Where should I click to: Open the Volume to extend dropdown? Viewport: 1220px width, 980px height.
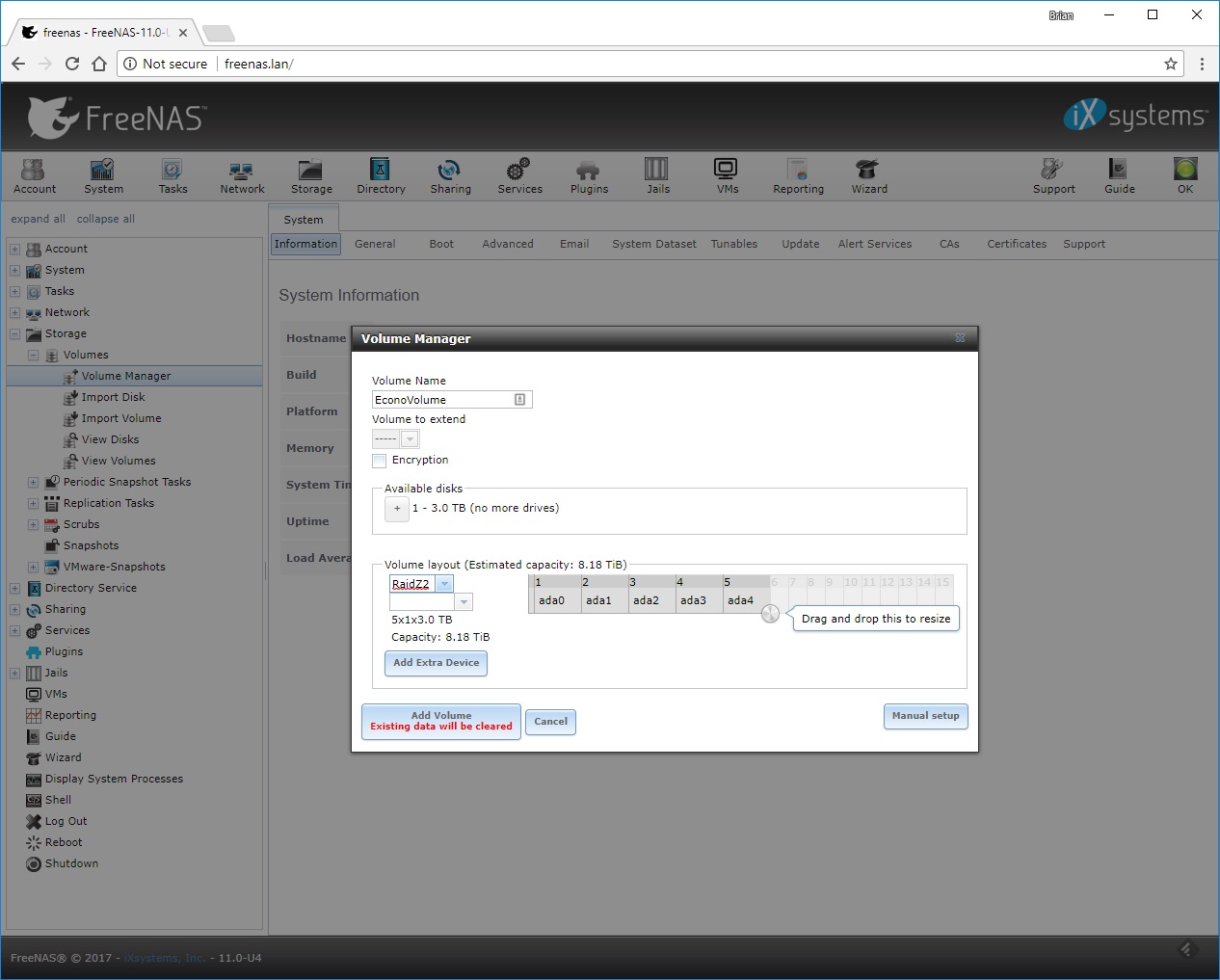[410, 439]
